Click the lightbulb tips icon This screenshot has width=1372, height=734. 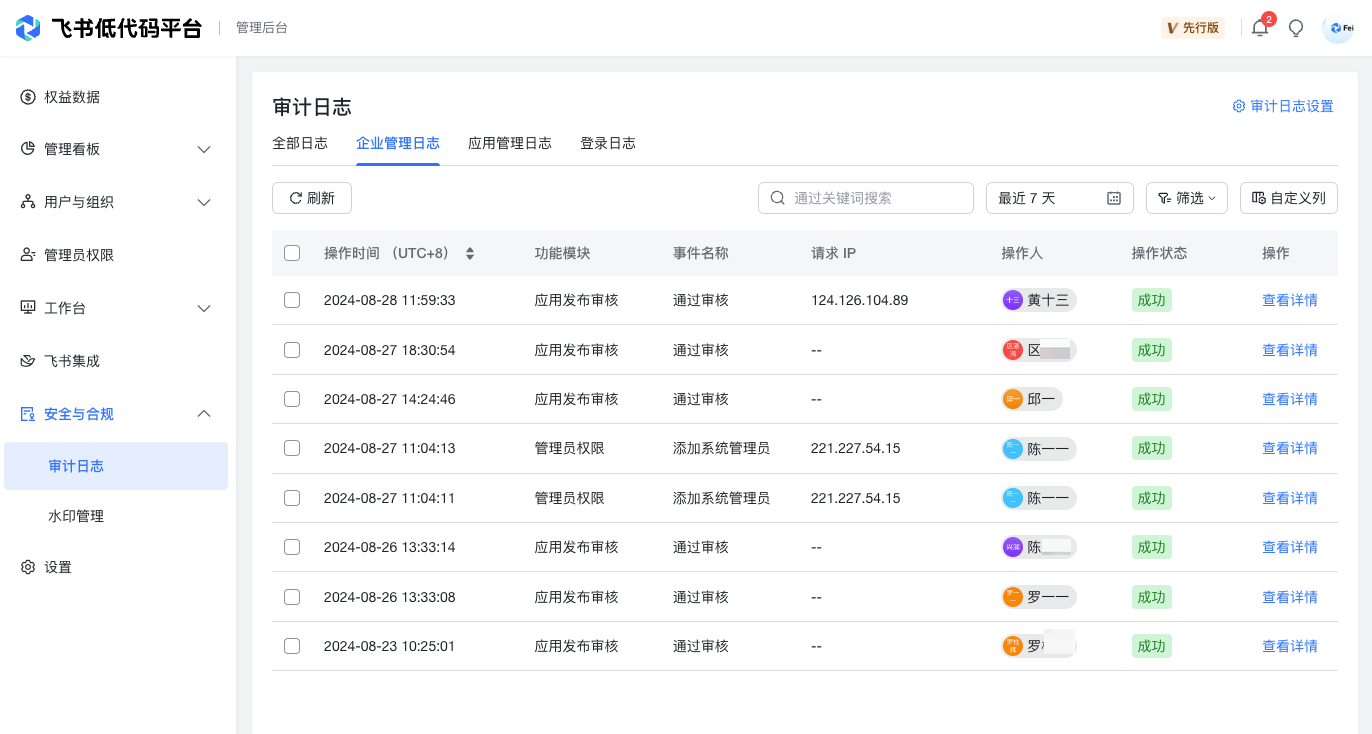point(1296,28)
